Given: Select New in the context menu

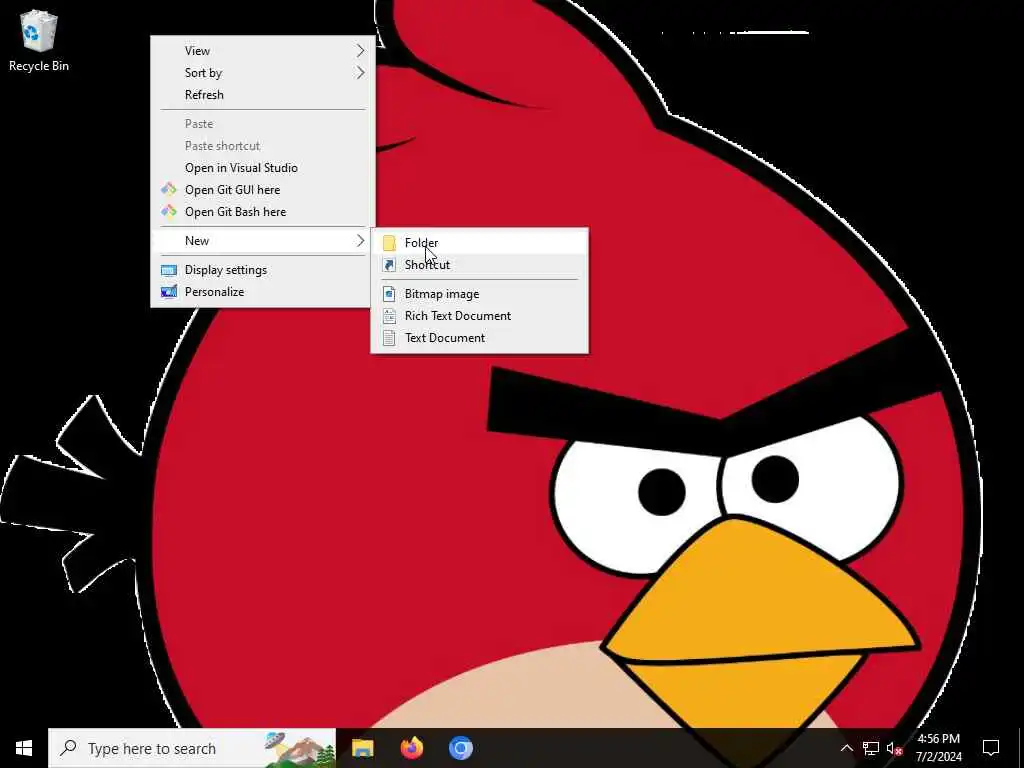Looking at the screenshot, I should 263,241.
